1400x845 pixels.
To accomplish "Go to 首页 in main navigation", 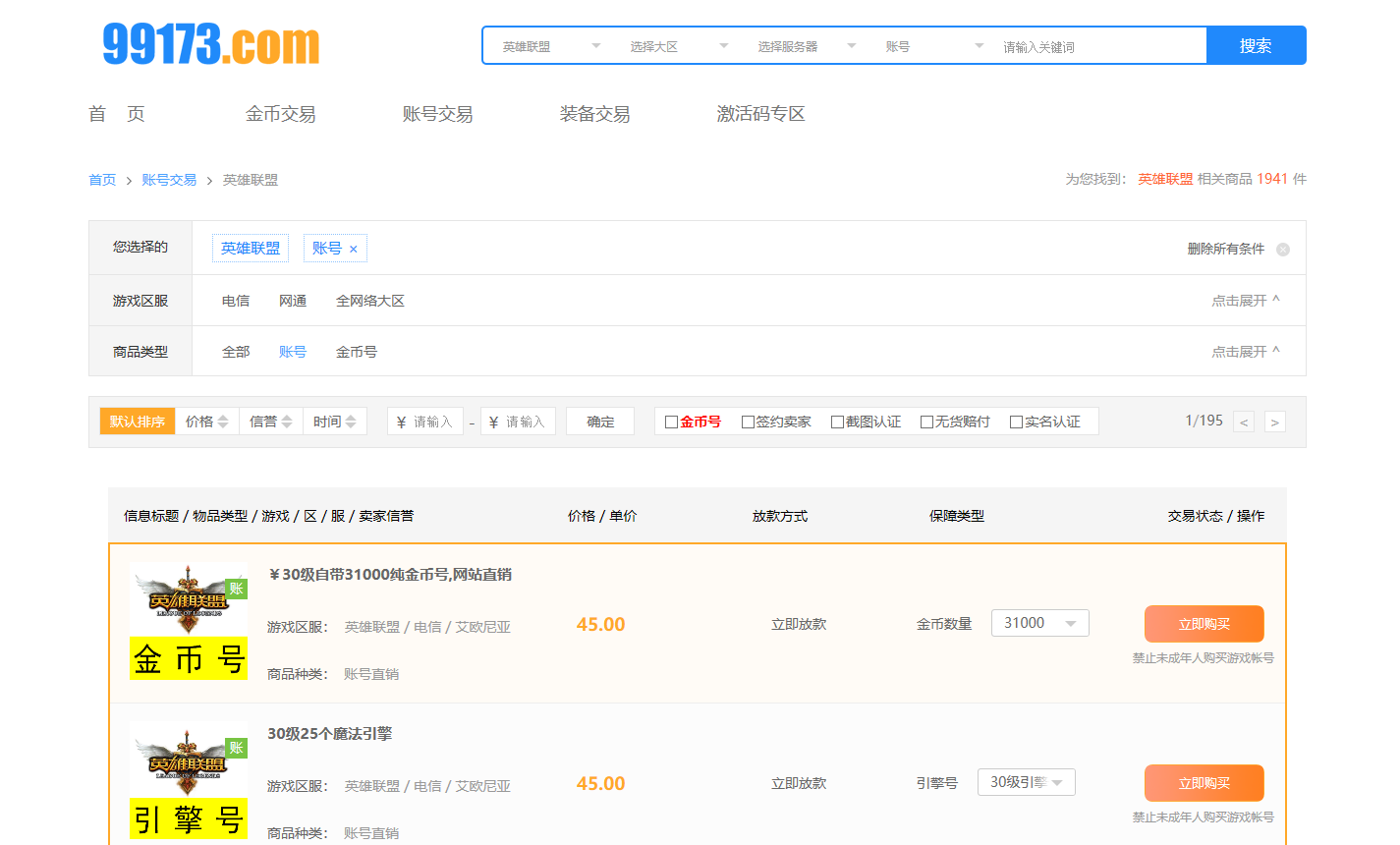I will [117, 114].
